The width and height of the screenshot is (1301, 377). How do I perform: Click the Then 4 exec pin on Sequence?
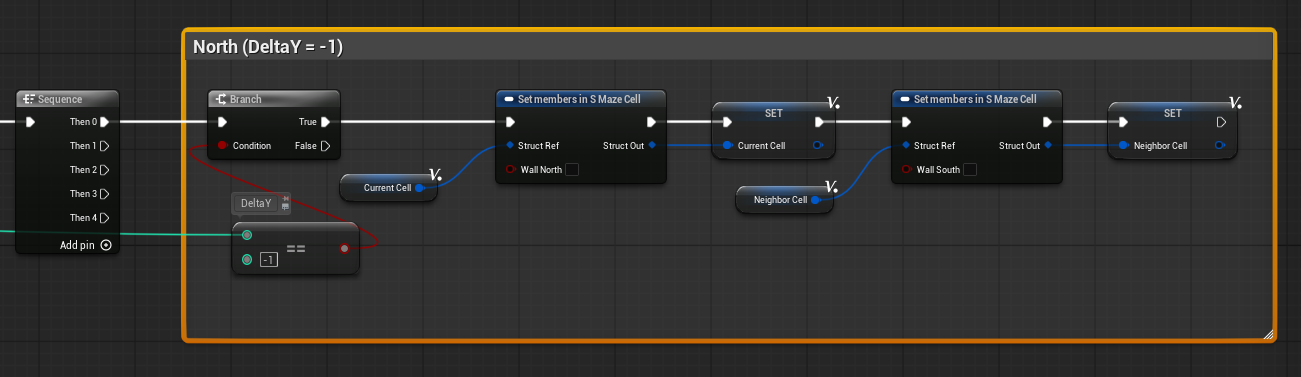(x=104, y=218)
